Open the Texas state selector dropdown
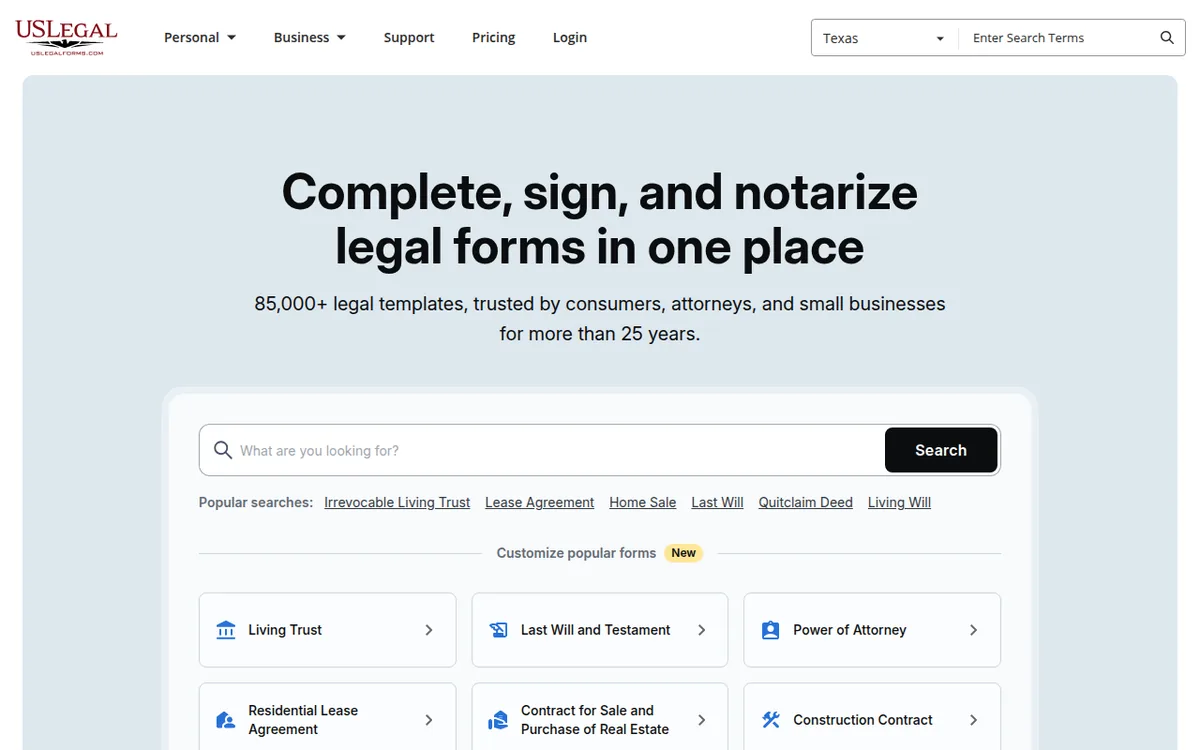 pos(884,38)
